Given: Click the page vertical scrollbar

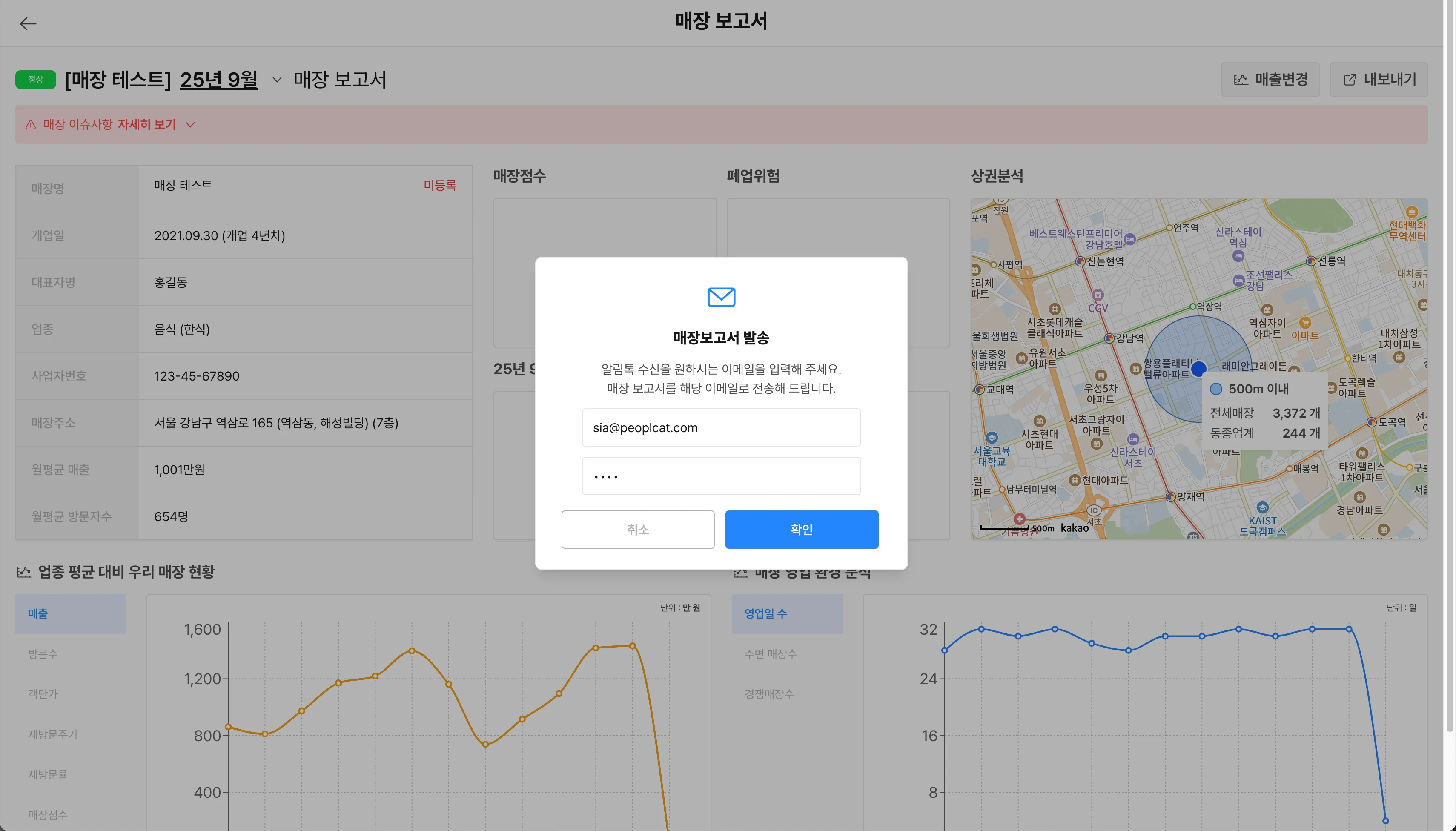Looking at the screenshot, I should click(1449, 365).
